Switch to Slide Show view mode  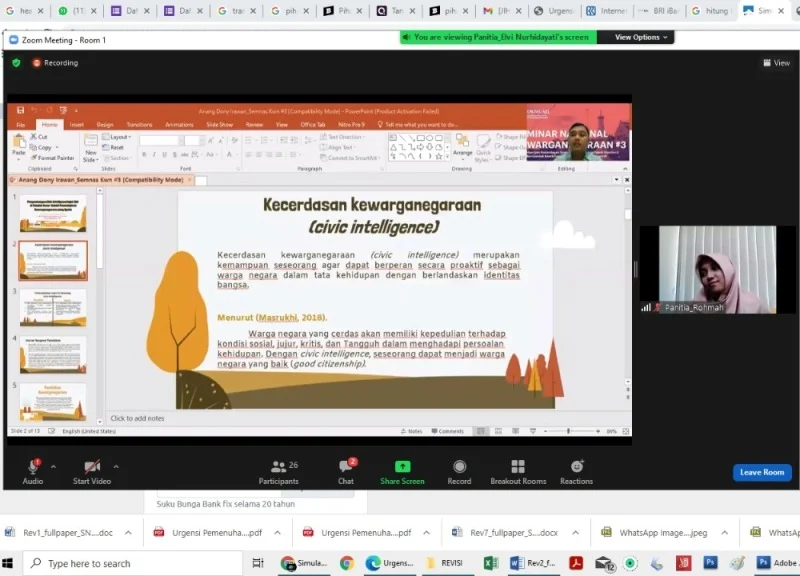click(x=218, y=124)
